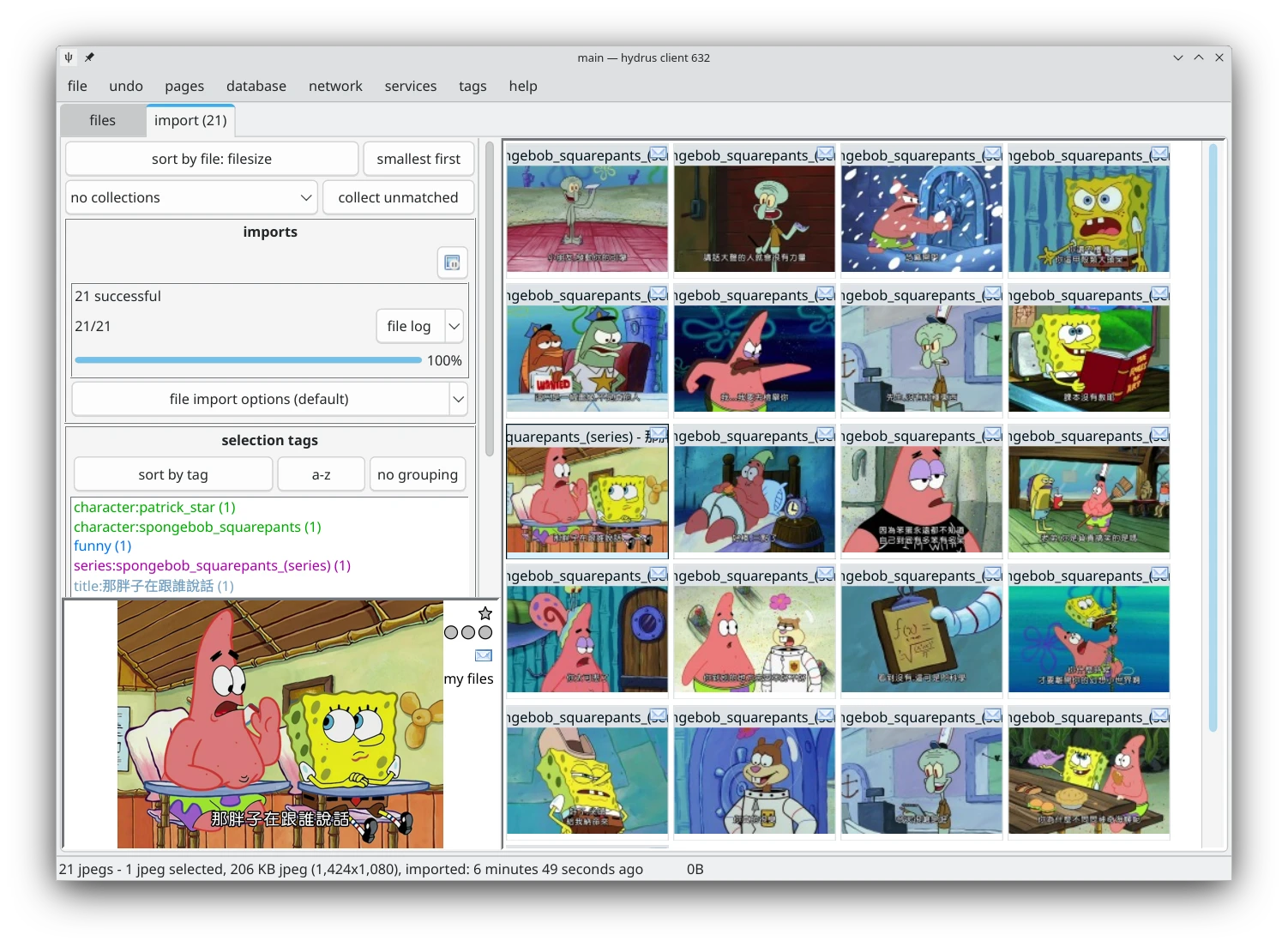Toggle the smallest first sort order

pyautogui.click(x=418, y=159)
